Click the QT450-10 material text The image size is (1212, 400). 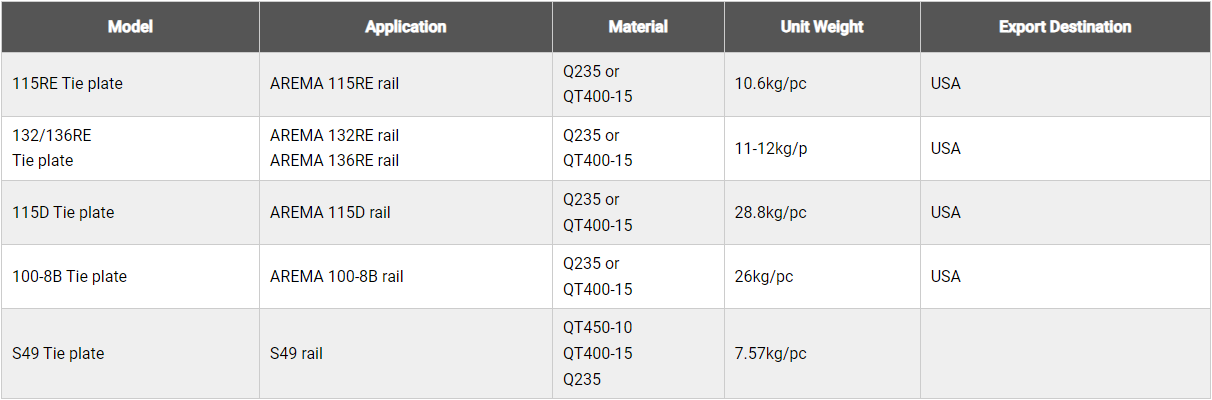pos(597,328)
